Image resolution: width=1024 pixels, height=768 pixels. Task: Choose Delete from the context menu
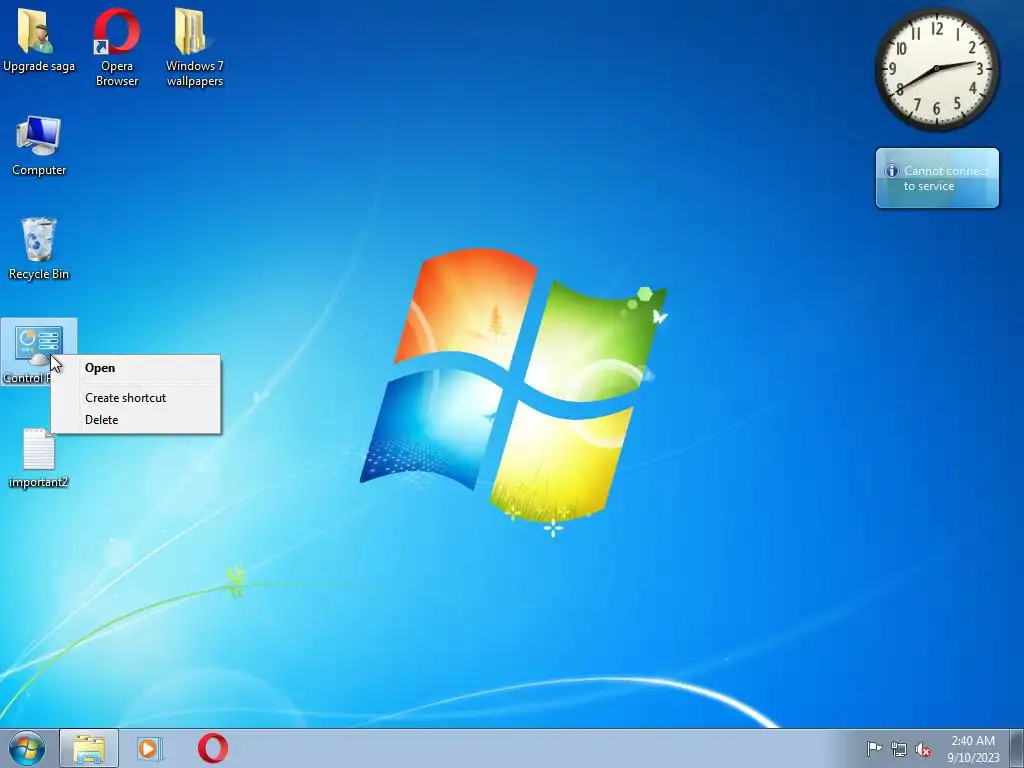(x=136, y=420)
